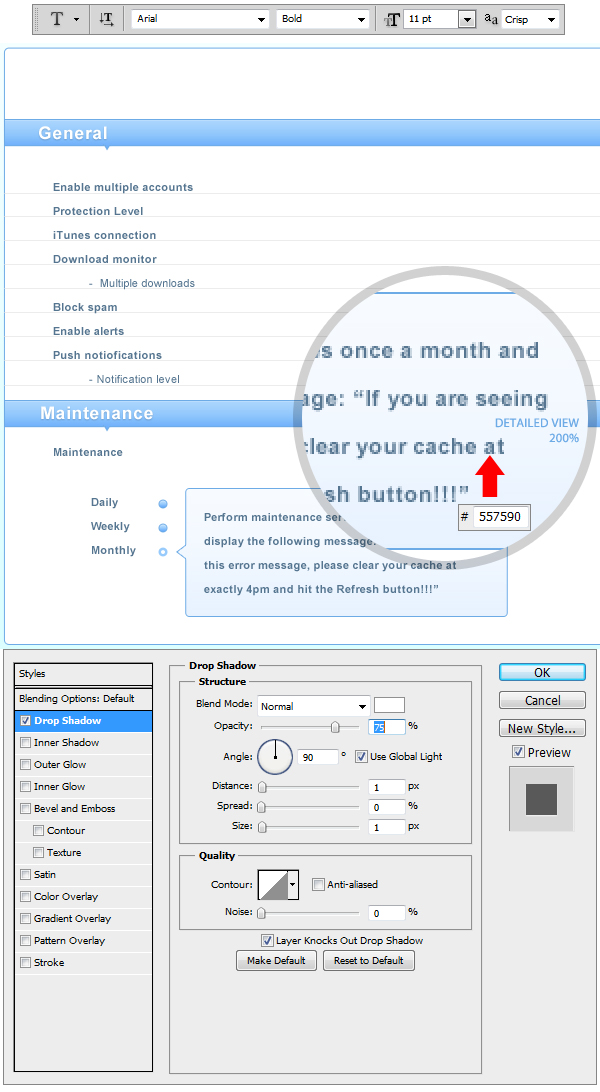Click the Angle dial control
This screenshot has width=600, height=1092.
[x=275, y=757]
